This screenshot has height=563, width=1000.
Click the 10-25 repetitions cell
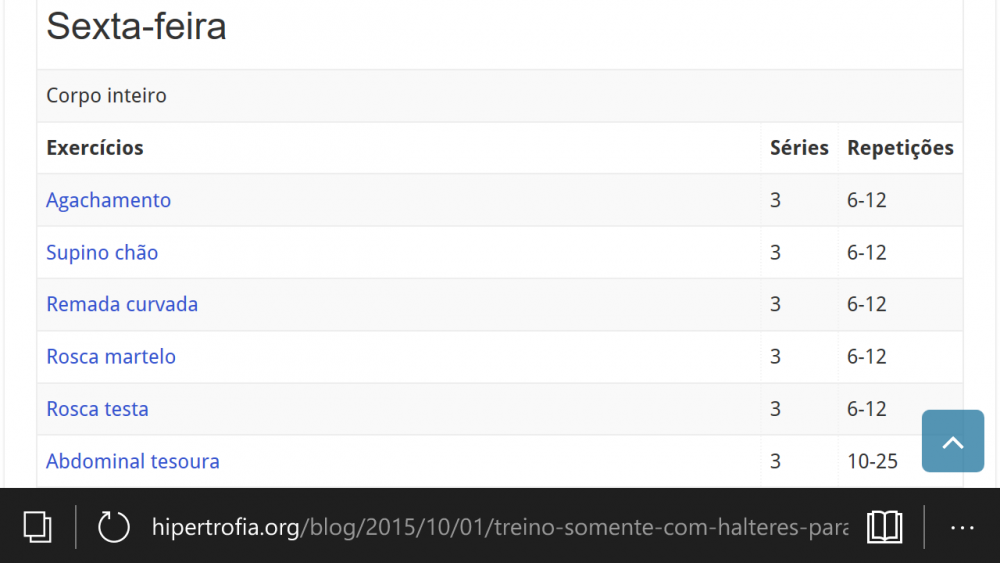point(872,461)
